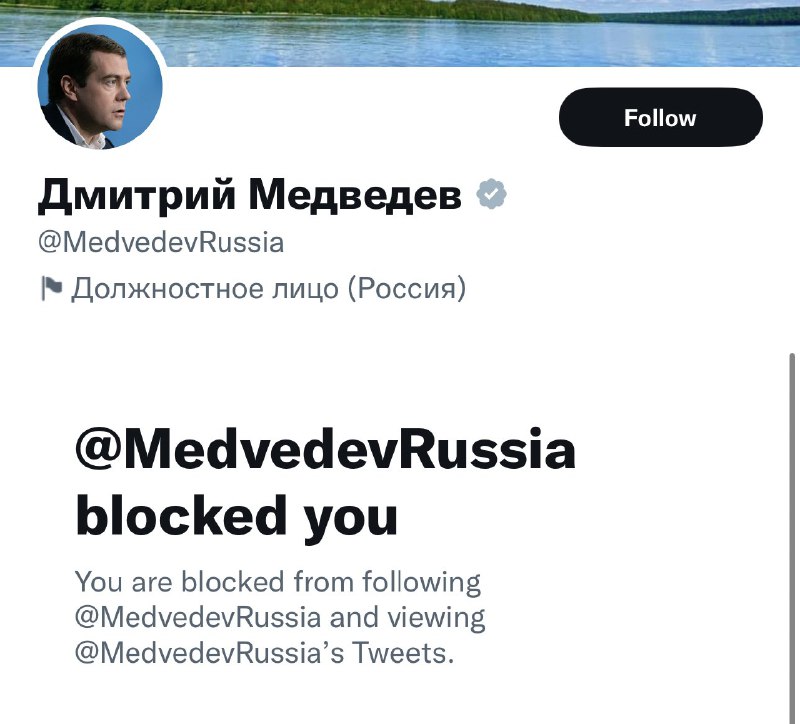Click the vertical scrollbar on the right edge
The height and width of the screenshot is (724, 800).
click(x=792, y=536)
